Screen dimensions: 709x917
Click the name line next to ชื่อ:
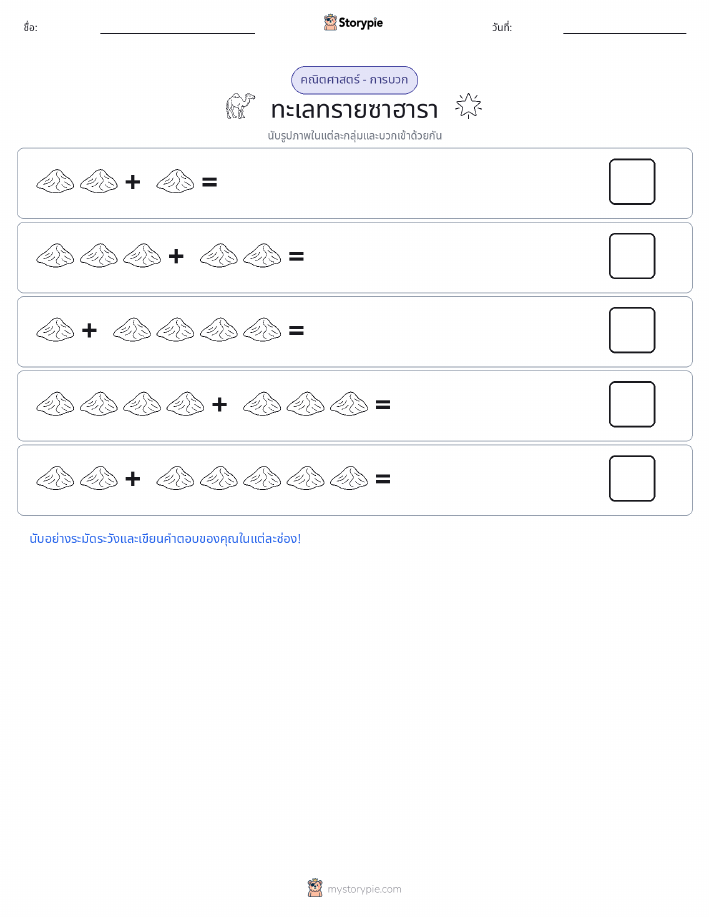click(x=177, y=33)
